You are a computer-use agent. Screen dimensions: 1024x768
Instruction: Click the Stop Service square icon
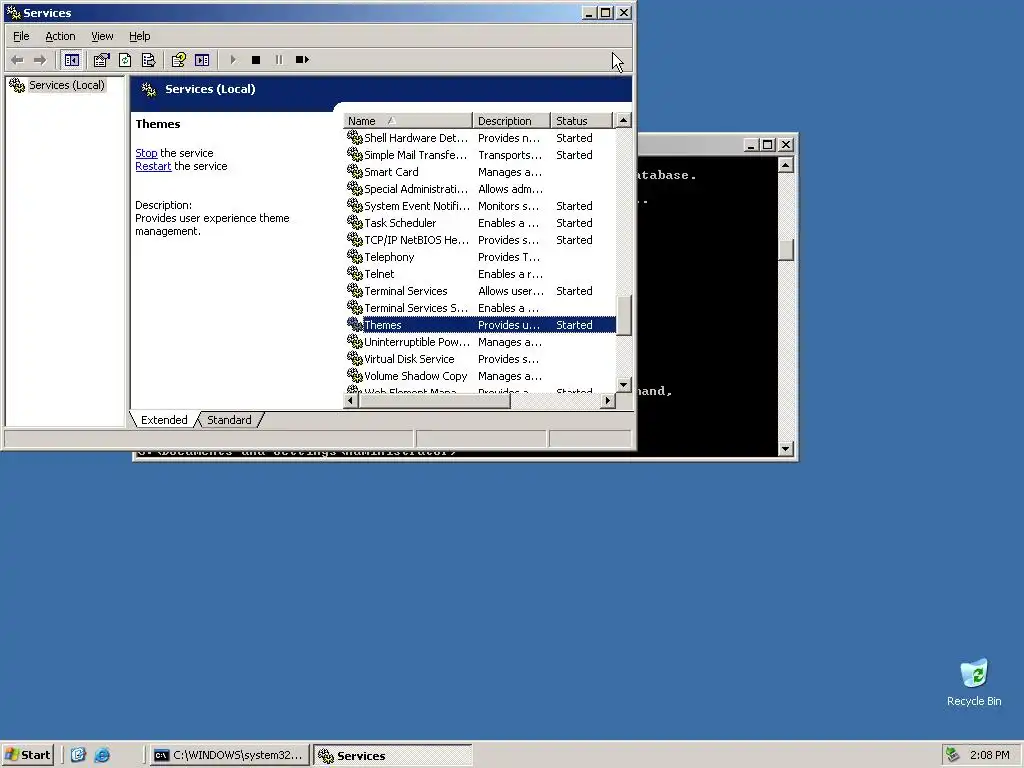(256, 60)
